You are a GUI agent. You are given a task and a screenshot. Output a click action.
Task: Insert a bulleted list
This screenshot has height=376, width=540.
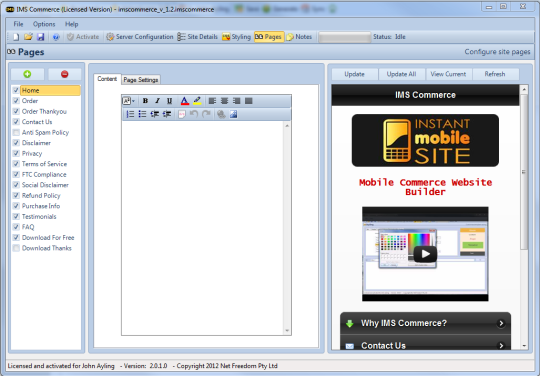pyautogui.click(x=142, y=114)
